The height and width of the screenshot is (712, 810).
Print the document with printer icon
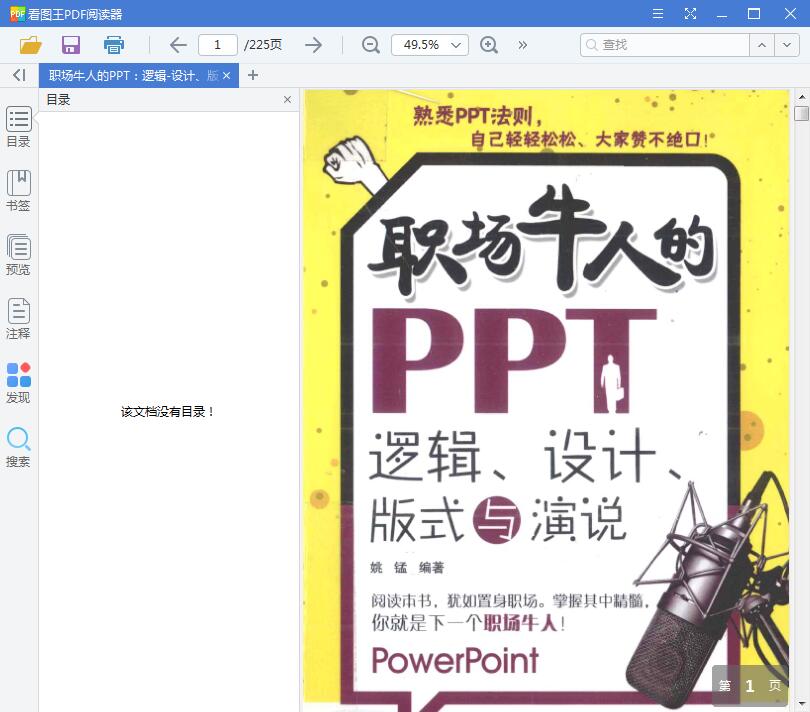[114, 45]
